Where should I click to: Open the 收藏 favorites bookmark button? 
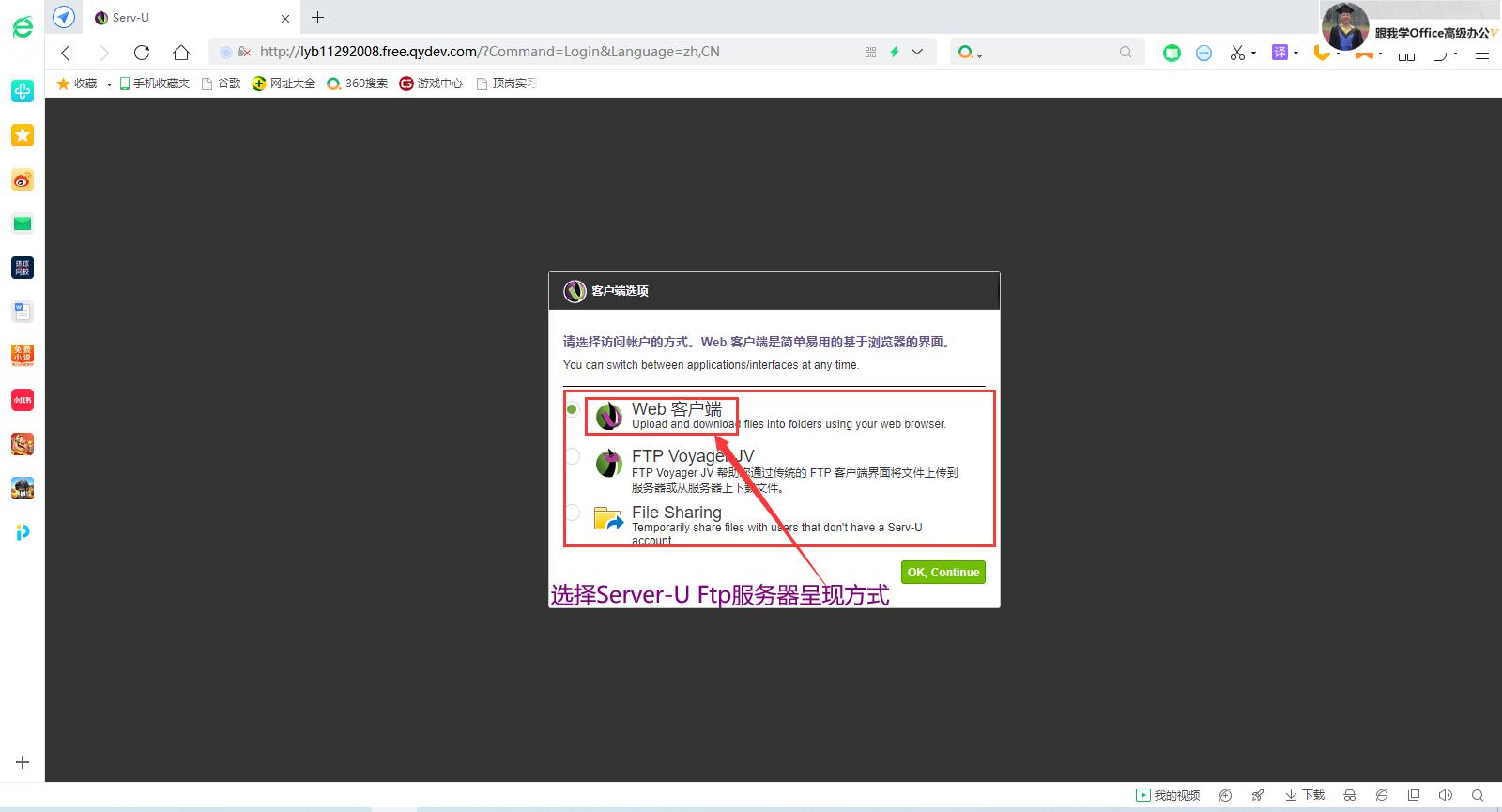tap(77, 84)
